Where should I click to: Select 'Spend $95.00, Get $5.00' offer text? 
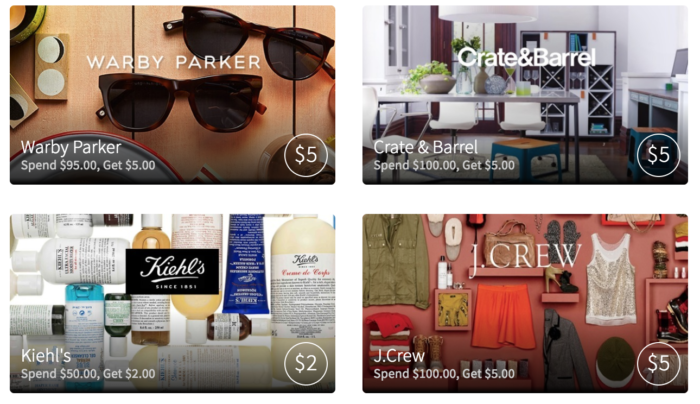[x=88, y=166]
